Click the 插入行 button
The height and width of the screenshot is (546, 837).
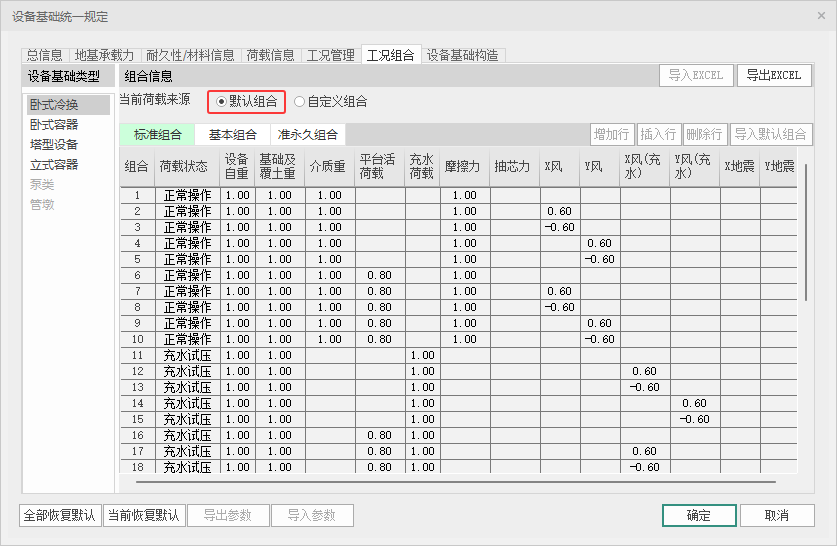(658, 134)
